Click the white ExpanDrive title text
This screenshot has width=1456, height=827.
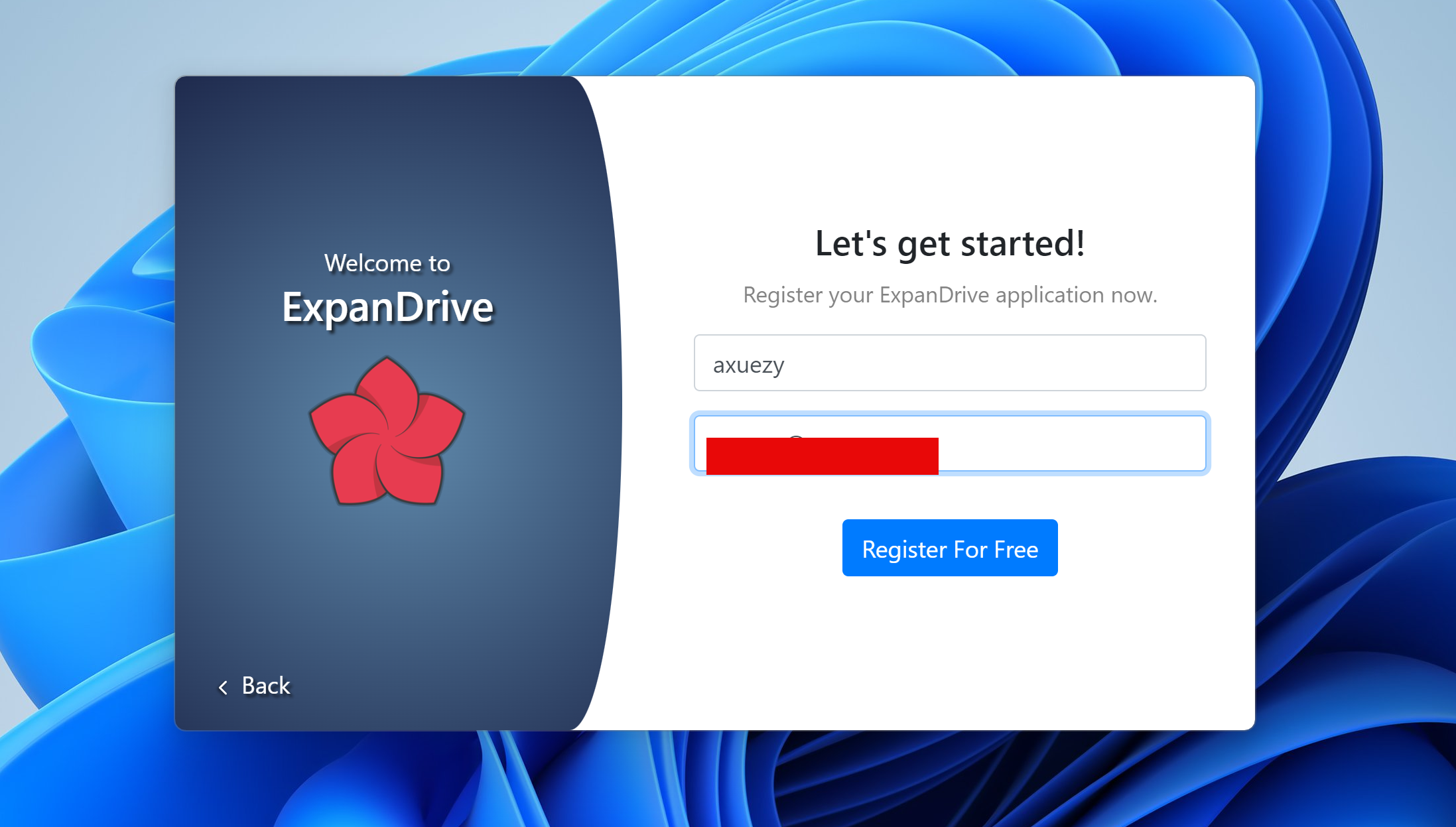pyautogui.click(x=387, y=308)
